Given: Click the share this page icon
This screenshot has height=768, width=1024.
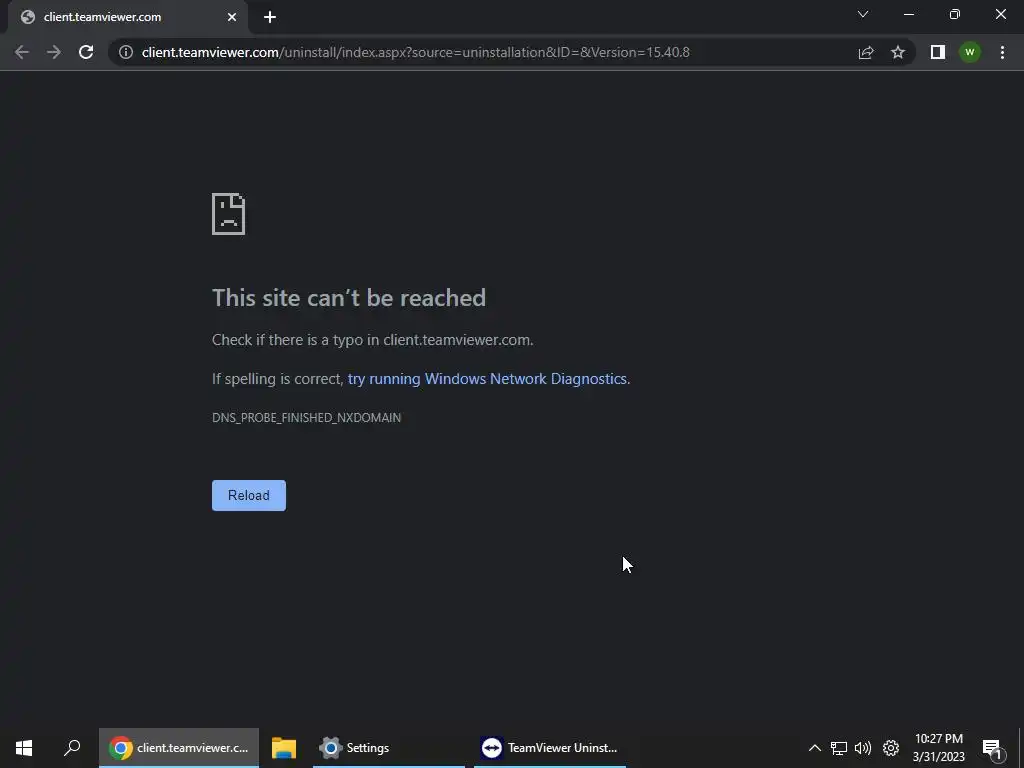Looking at the screenshot, I should click(x=866, y=52).
